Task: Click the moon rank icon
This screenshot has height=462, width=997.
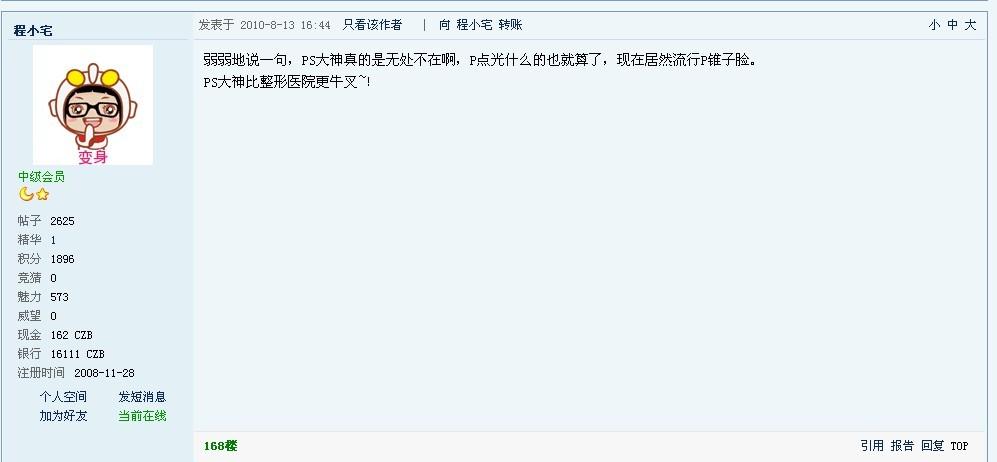Action: coord(26,194)
